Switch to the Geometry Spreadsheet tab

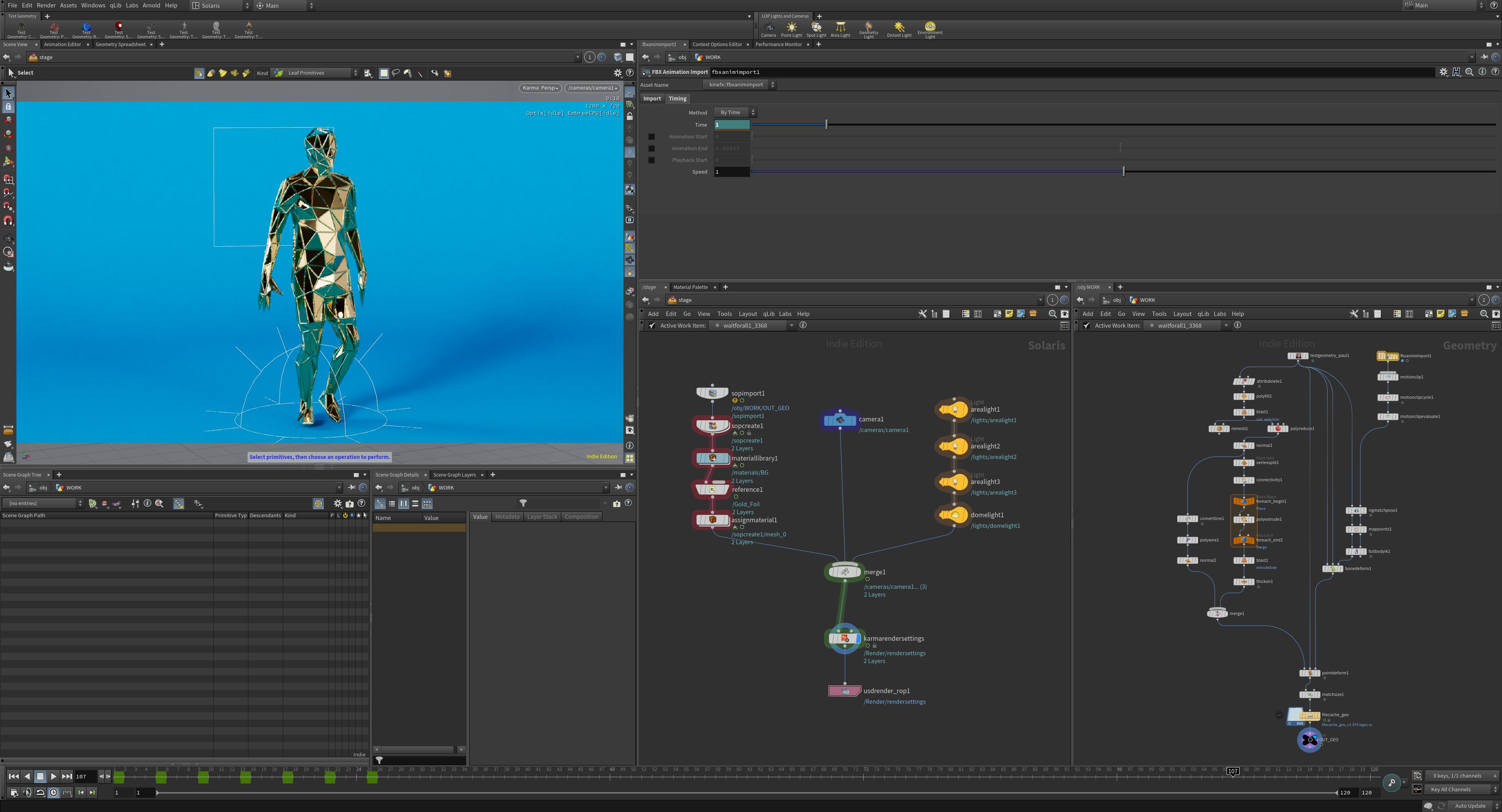pos(120,44)
